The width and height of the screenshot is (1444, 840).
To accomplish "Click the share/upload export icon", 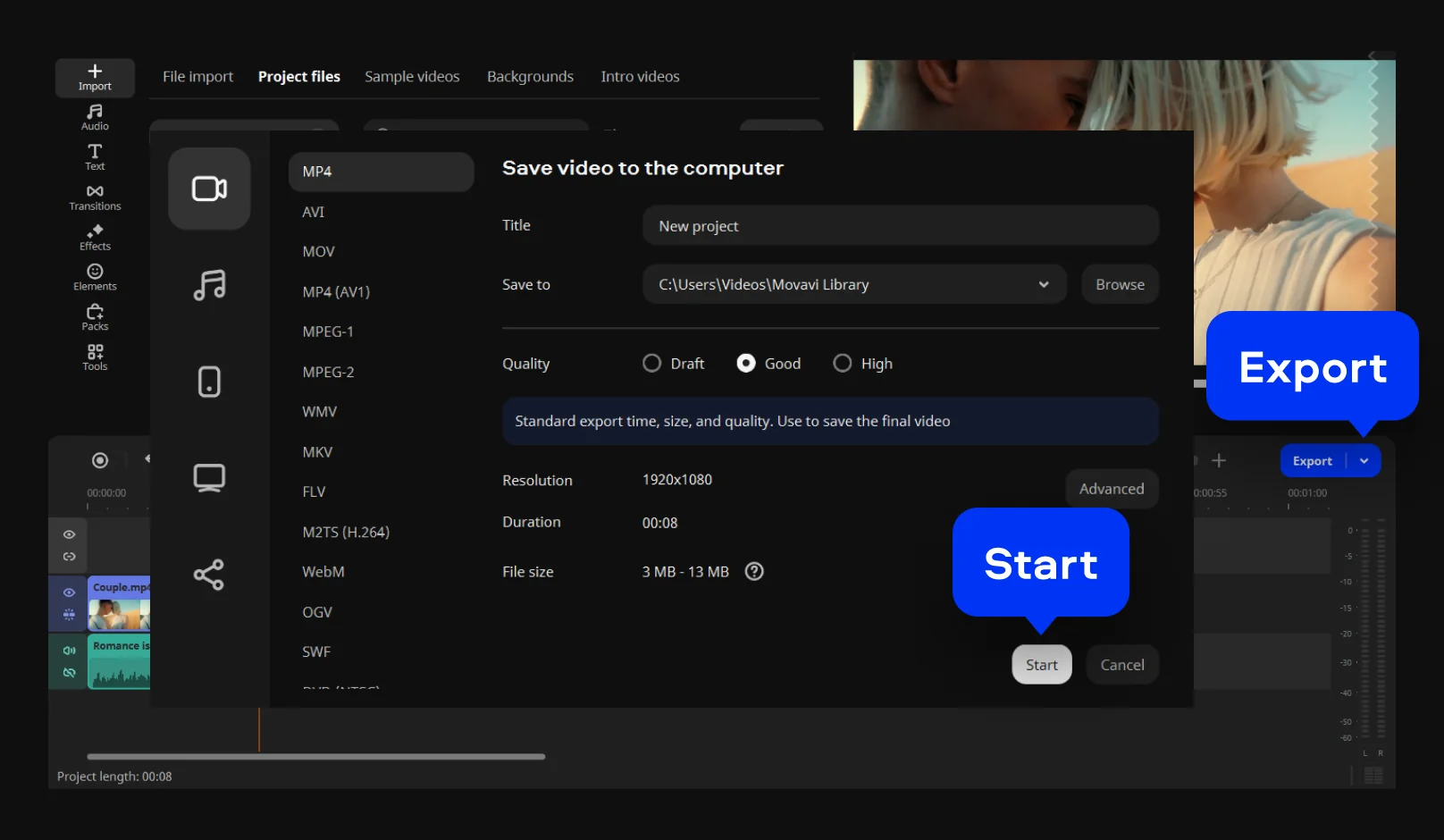I will tap(209, 575).
